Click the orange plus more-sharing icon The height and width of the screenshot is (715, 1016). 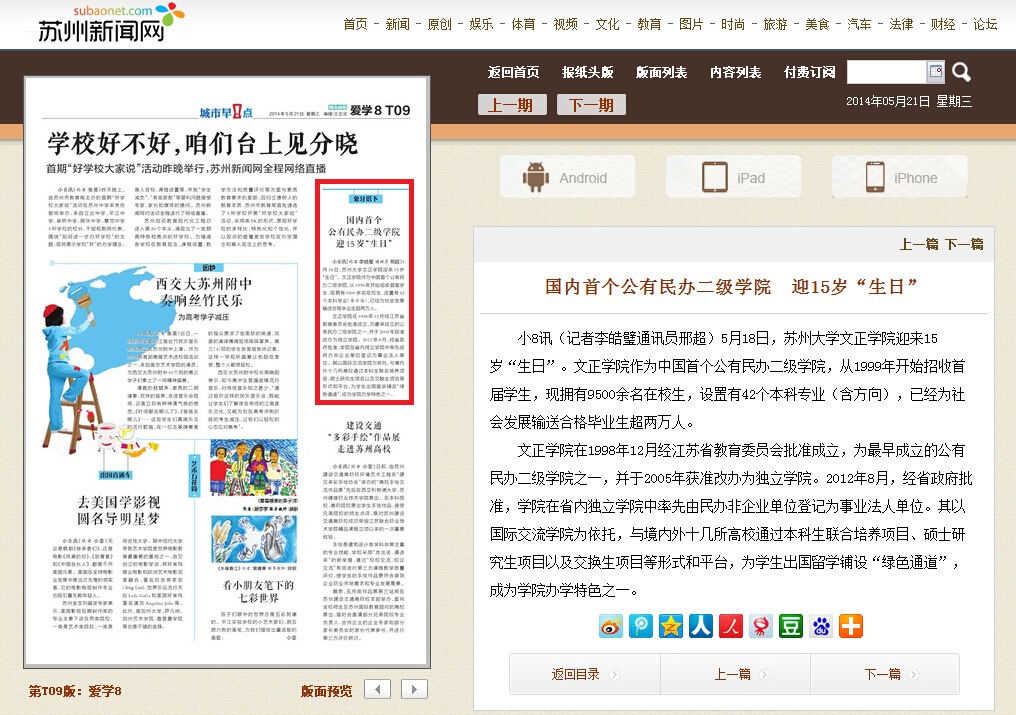(851, 626)
